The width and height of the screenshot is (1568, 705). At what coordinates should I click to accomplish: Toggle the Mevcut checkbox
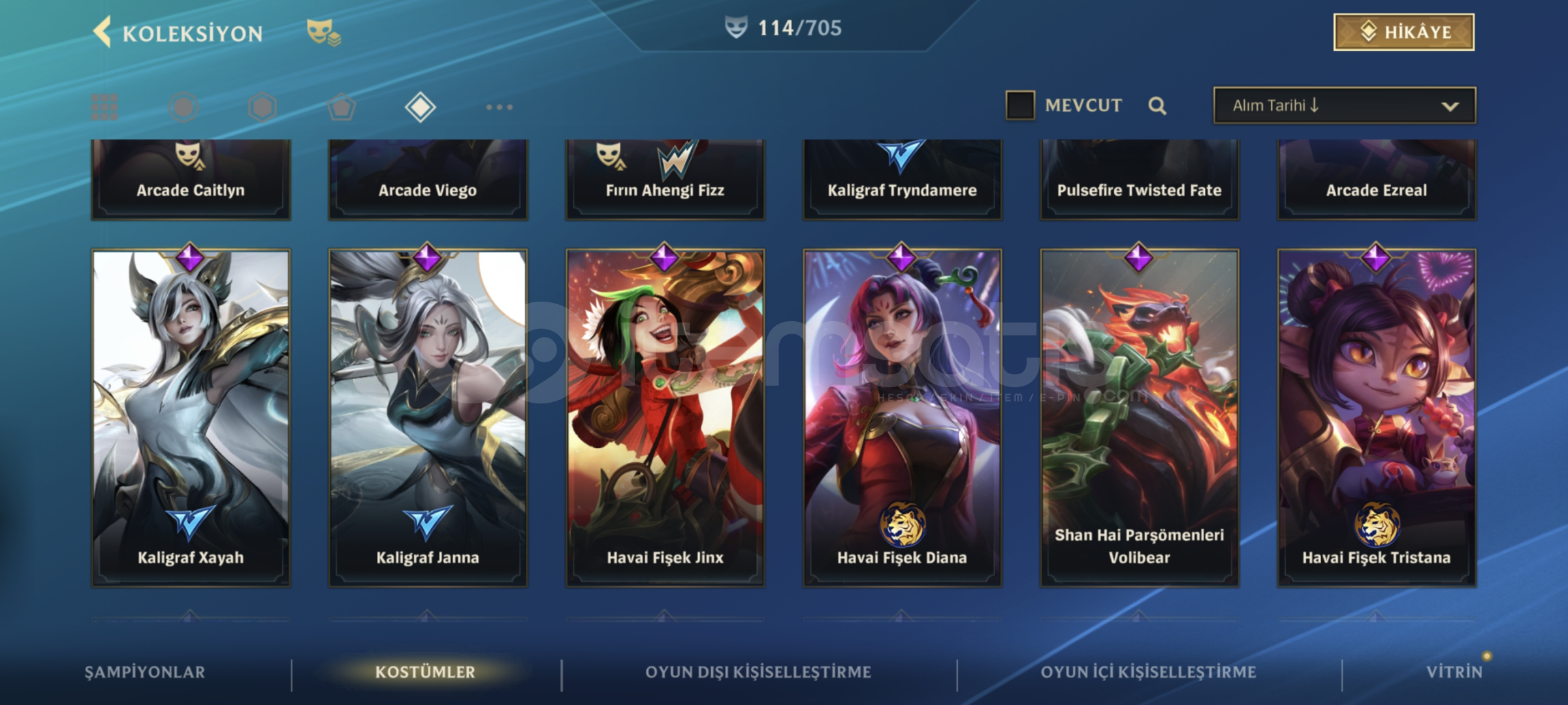pos(1020,105)
